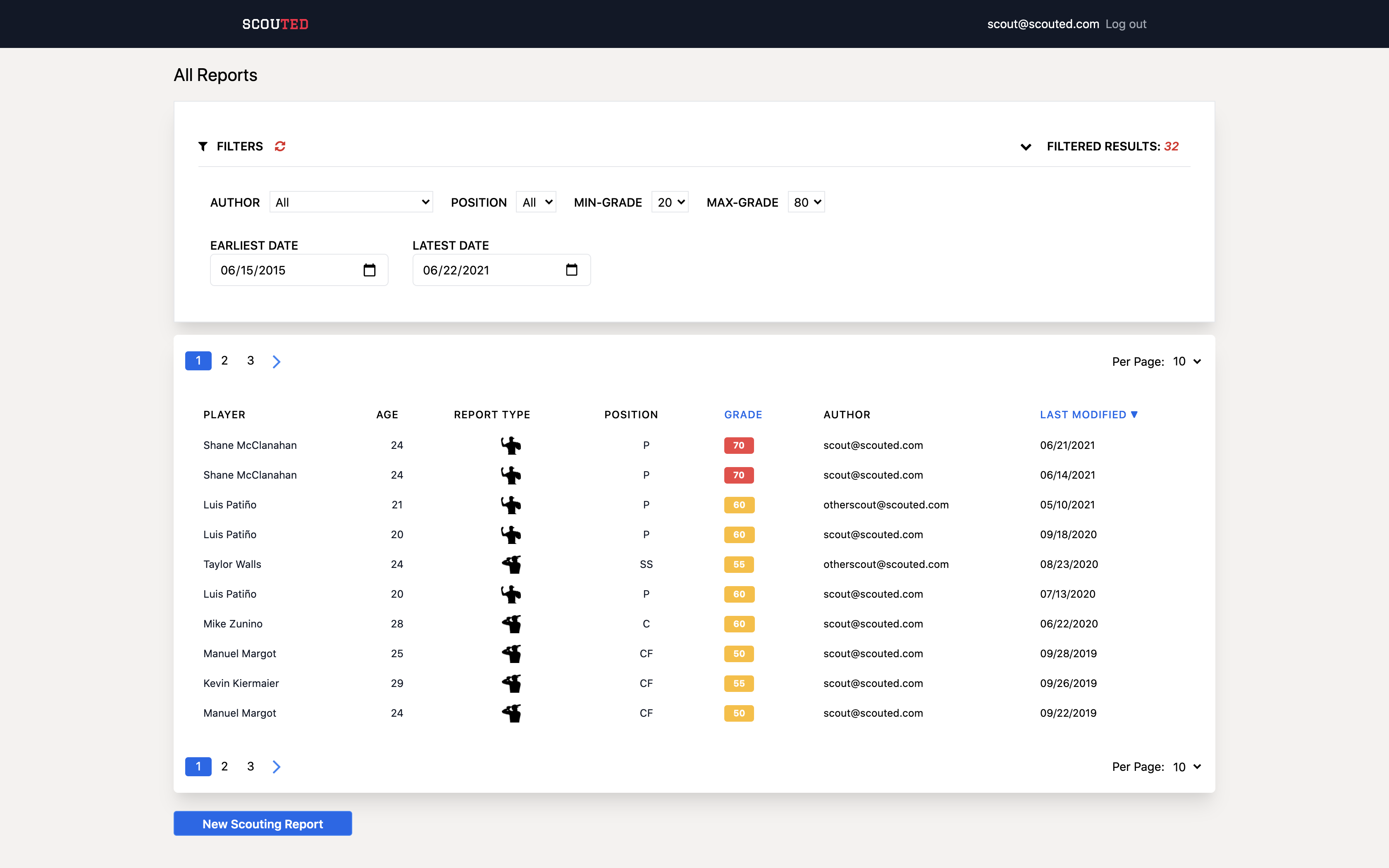
Task: Go to next page using bottom arrow
Action: tap(276, 766)
